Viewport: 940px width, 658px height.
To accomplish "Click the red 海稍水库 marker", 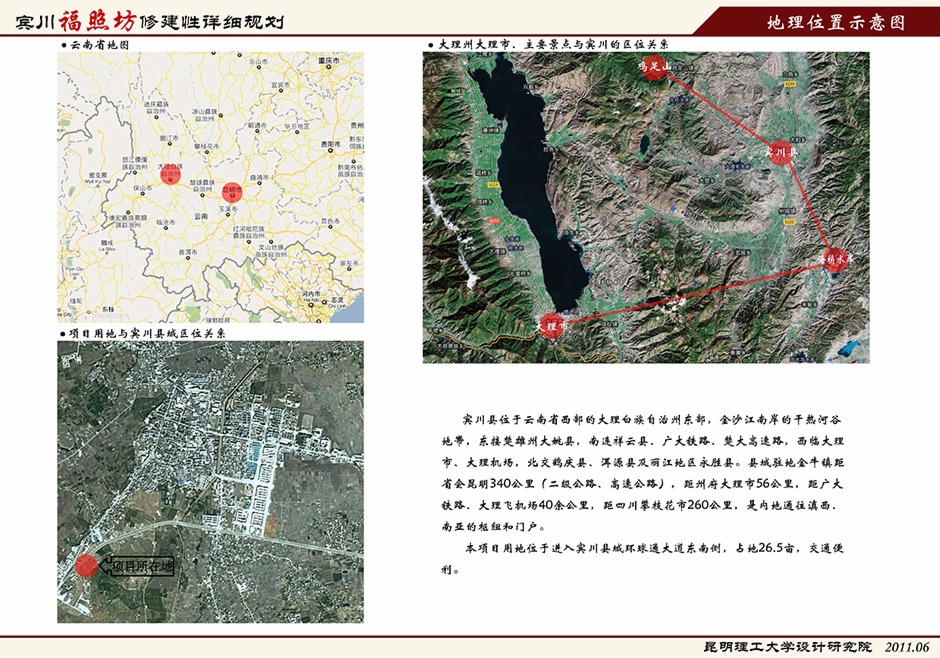I will tap(835, 258).
